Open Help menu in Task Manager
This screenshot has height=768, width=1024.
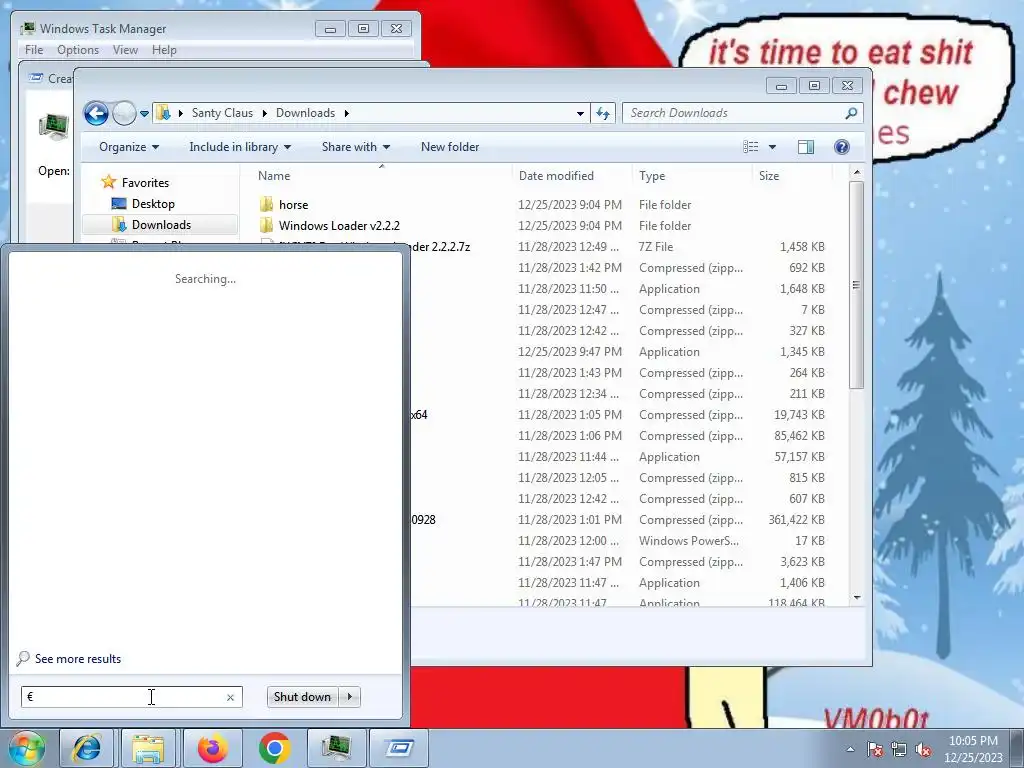(164, 50)
